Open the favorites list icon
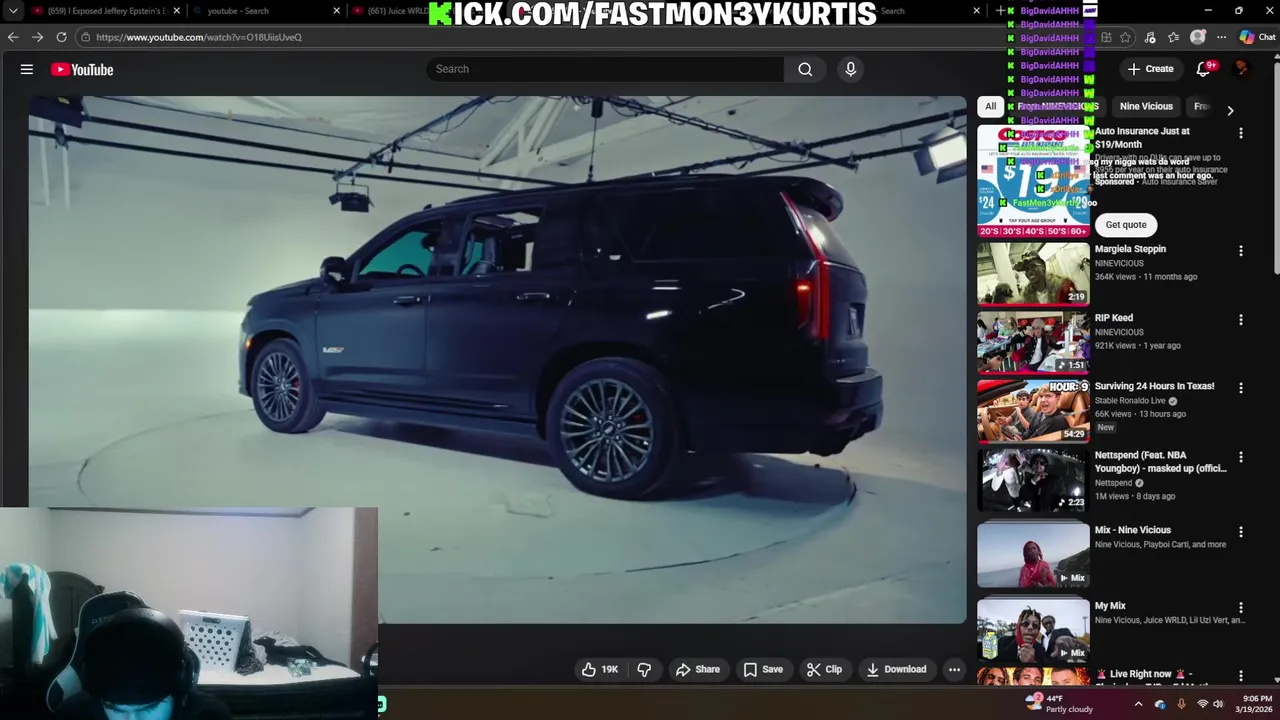Screen dimensions: 1280x720 (x=1174, y=37)
